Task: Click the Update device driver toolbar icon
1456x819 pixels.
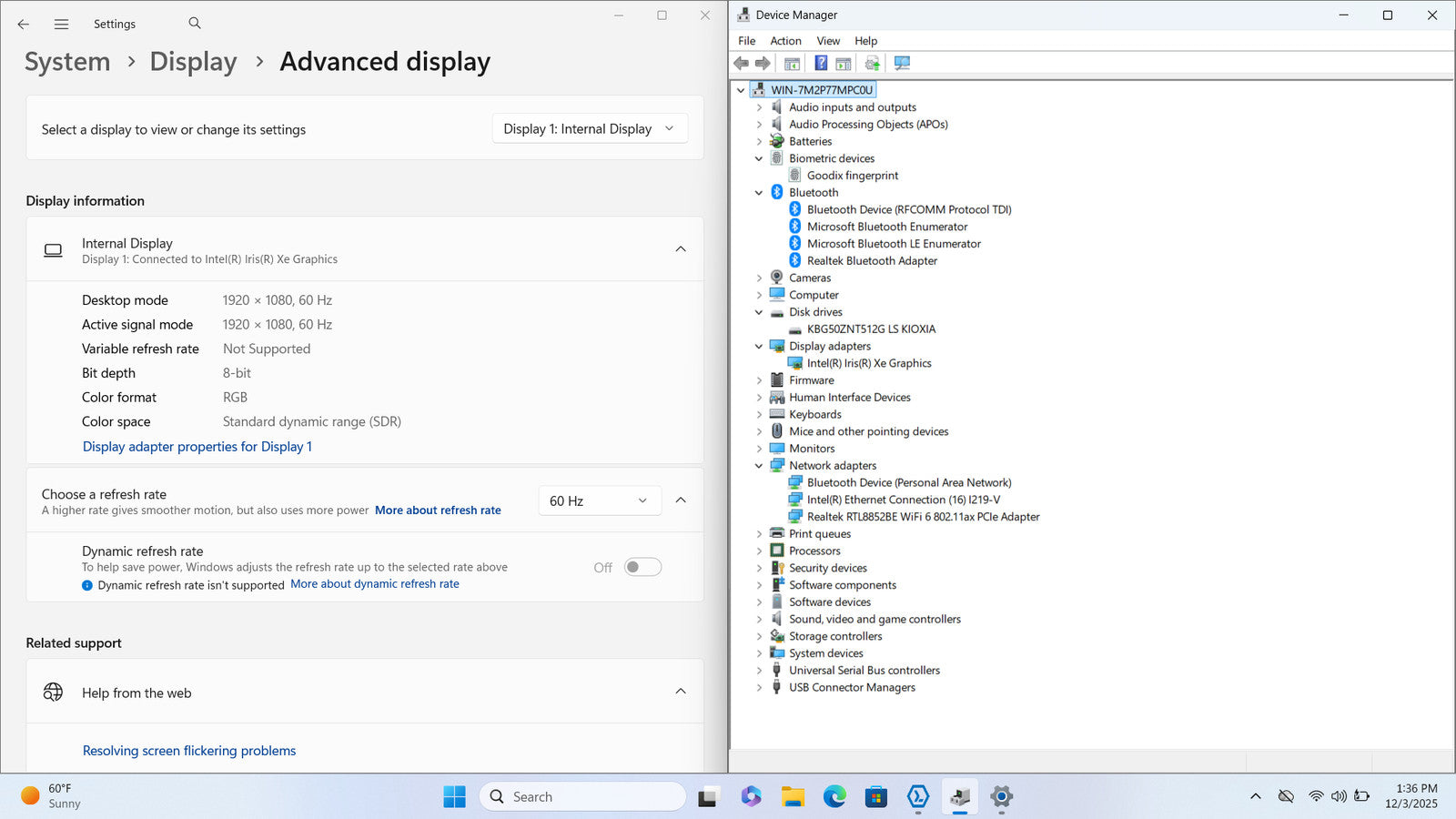Action: click(872, 63)
